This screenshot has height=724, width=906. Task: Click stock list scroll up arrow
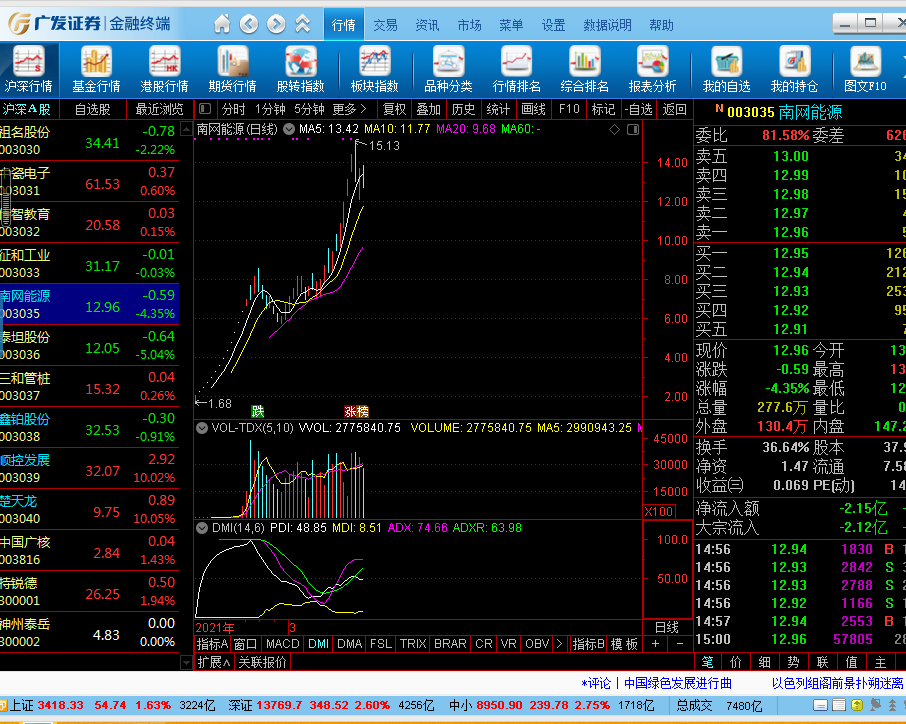click(x=186, y=129)
